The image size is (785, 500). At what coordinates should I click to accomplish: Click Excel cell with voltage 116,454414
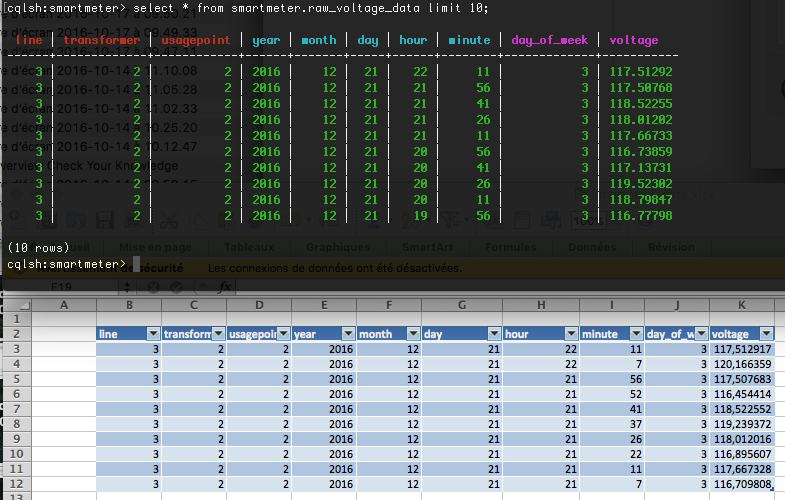coord(742,394)
